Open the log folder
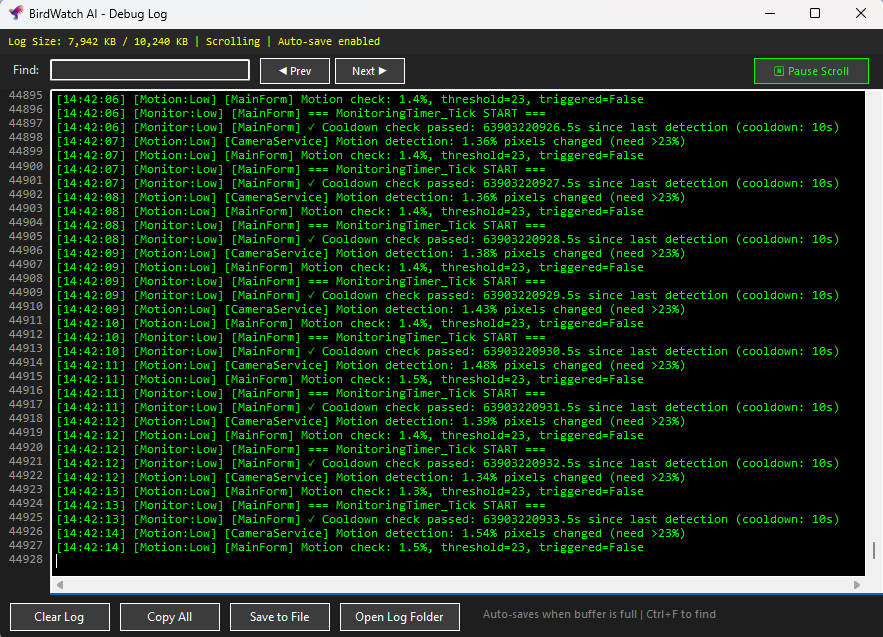883x637 pixels. [399, 617]
